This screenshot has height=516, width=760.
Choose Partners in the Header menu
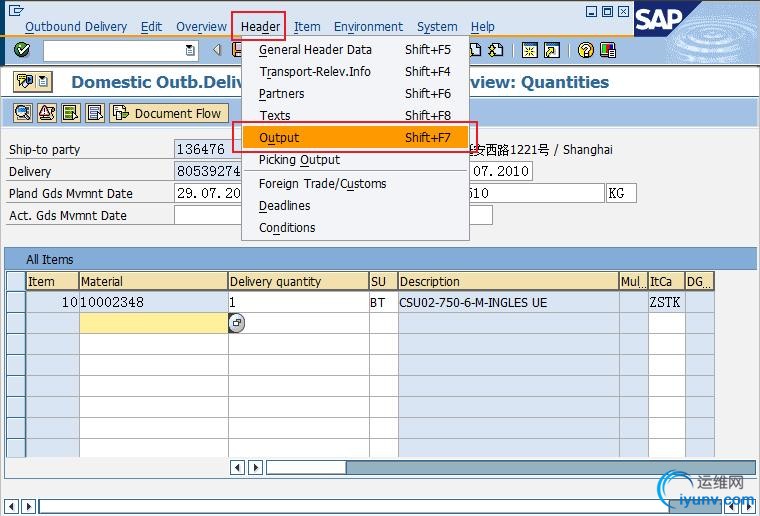[x=355, y=94]
